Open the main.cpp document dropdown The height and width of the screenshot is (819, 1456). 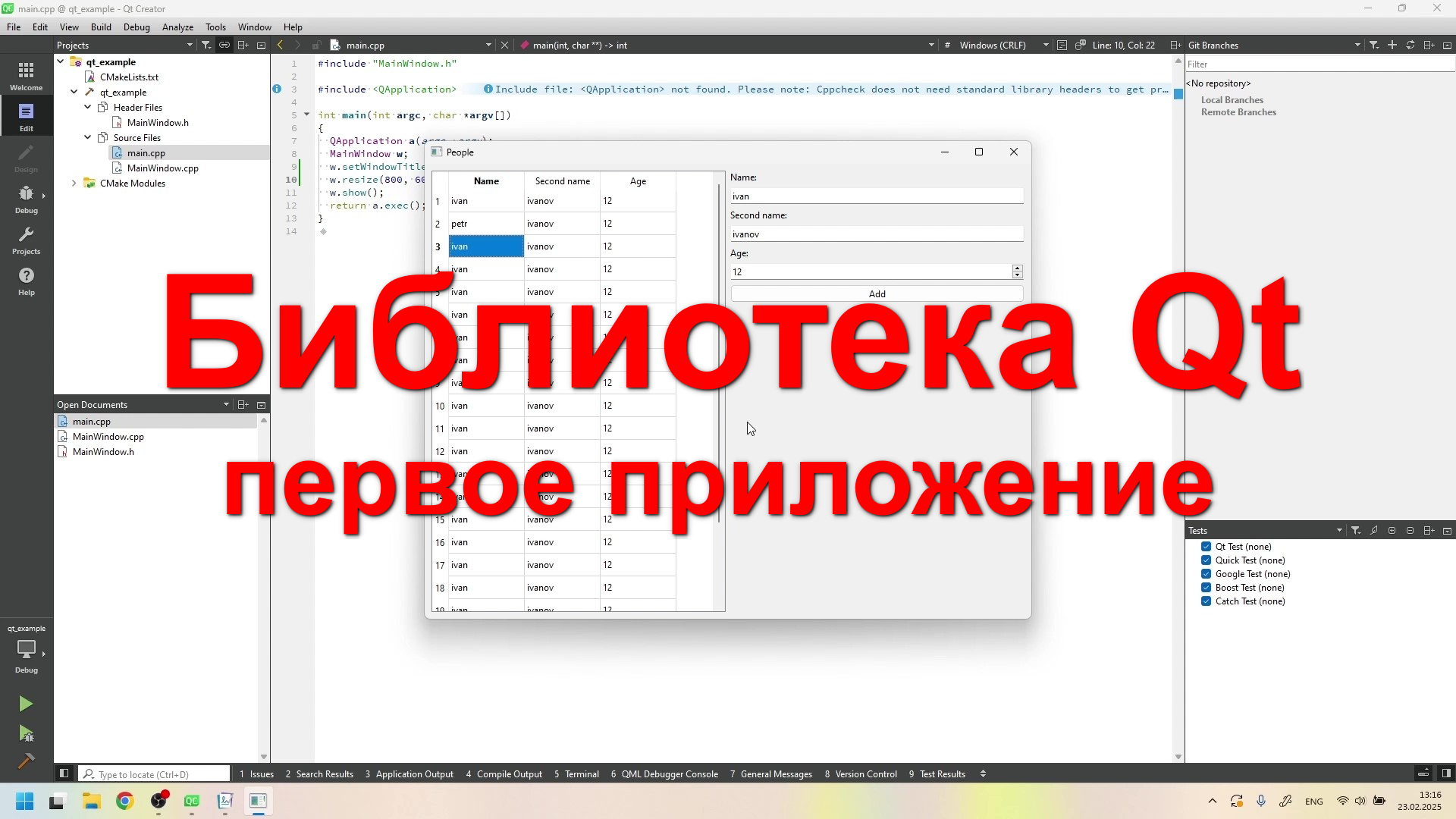488,45
